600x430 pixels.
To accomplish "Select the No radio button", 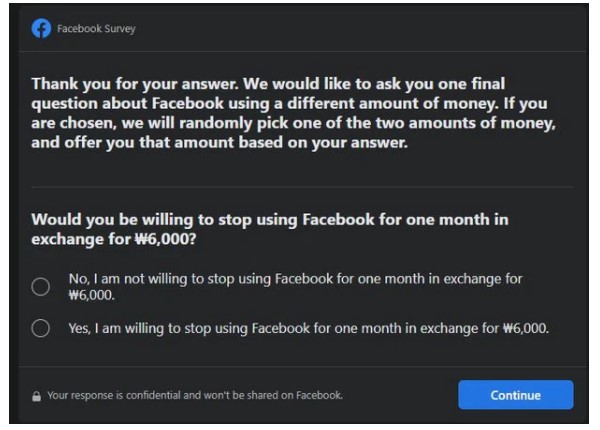I will pyautogui.click(x=41, y=287).
